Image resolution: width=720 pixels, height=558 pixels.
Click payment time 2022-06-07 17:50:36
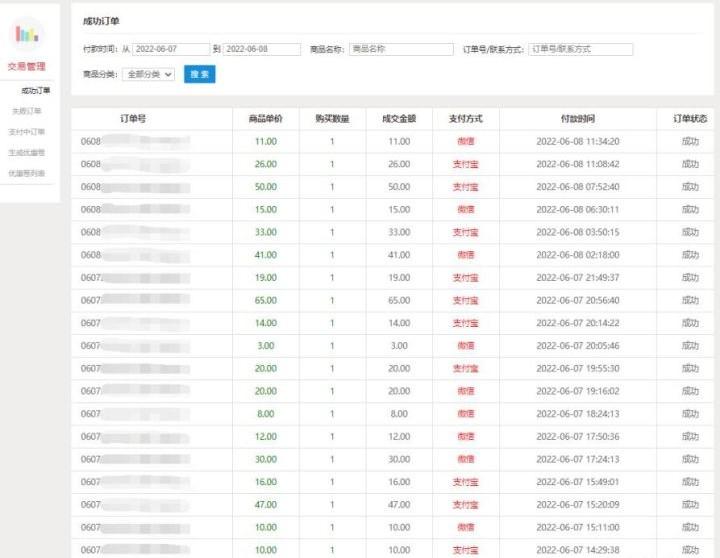(x=578, y=436)
